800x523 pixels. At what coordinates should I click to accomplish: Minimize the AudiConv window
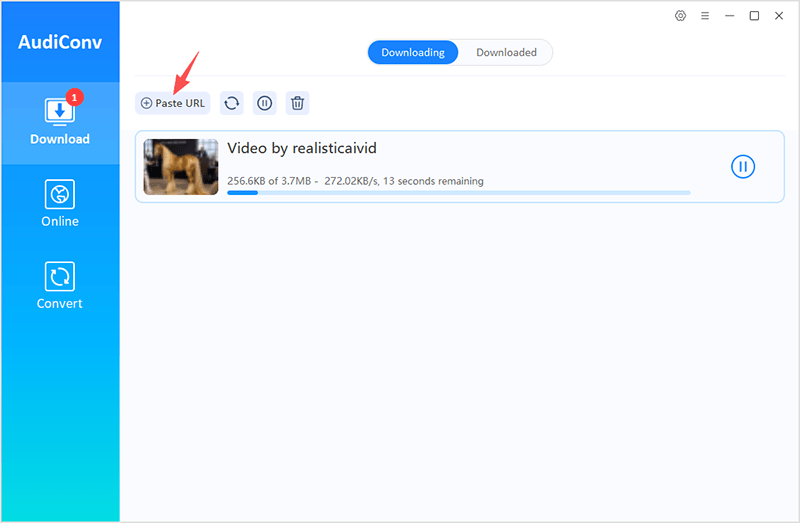tap(730, 16)
